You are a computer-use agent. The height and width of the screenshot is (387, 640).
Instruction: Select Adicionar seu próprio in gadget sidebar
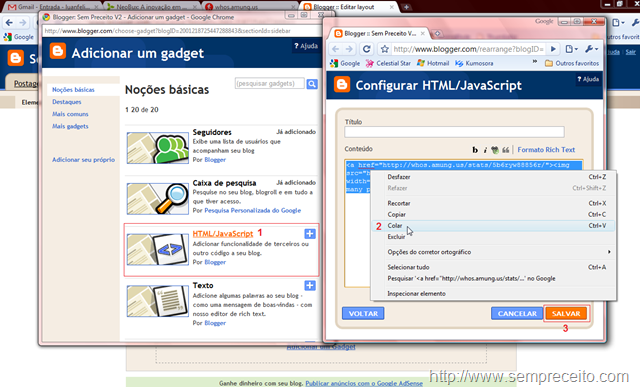tap(83, 160)
